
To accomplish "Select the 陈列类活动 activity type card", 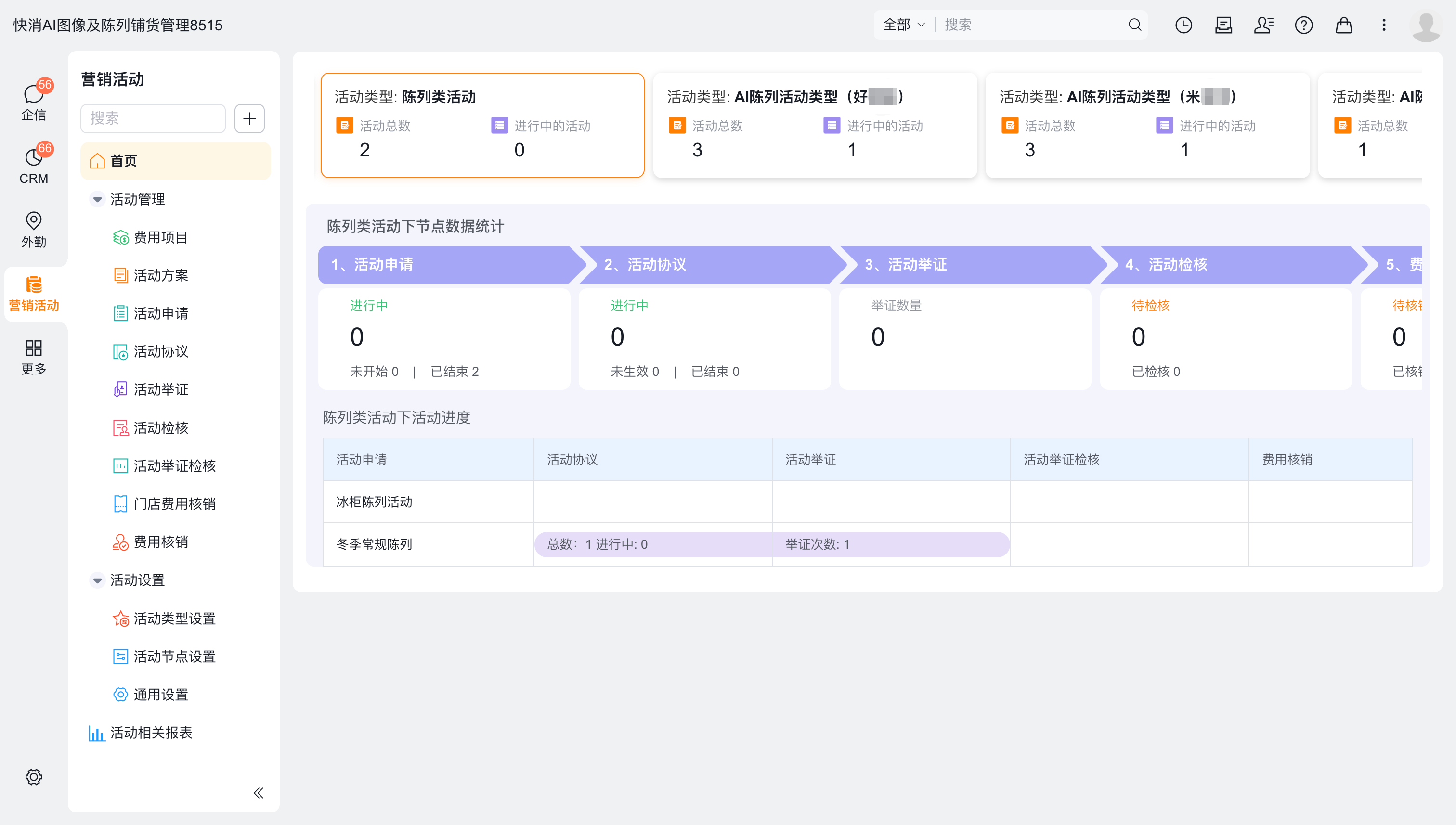I will [482, 125].
